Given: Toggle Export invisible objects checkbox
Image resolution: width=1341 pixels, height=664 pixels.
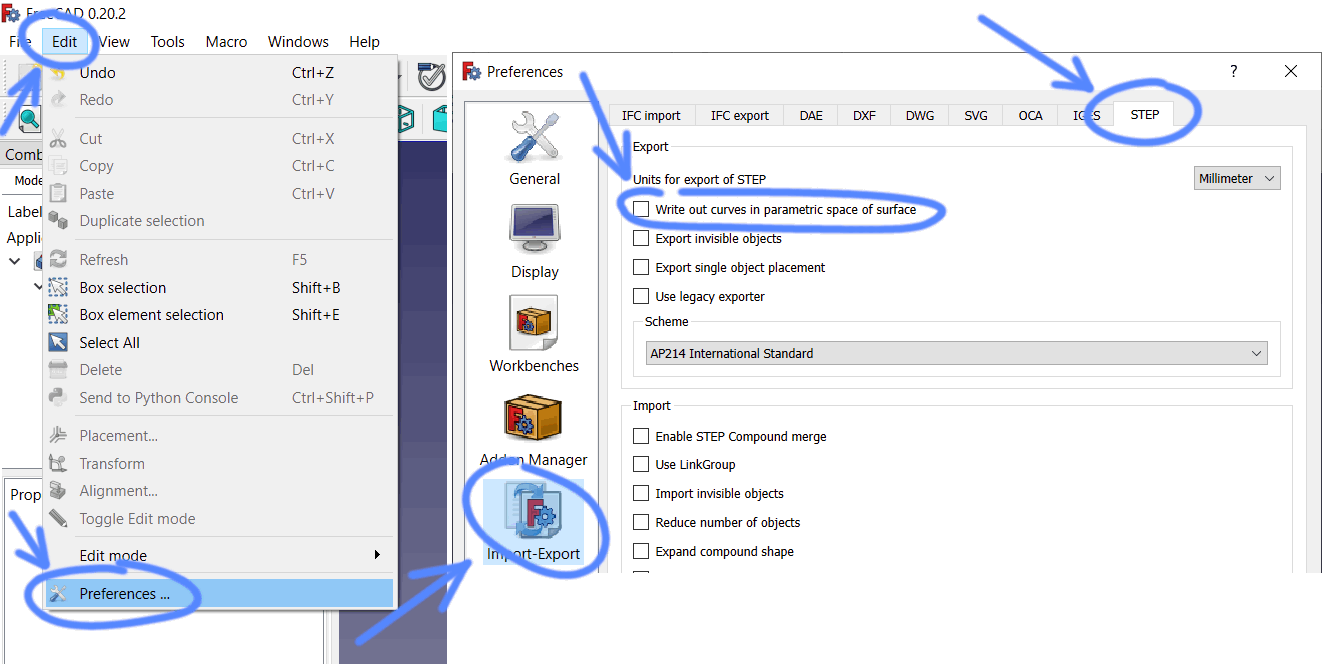Looking at the screenshot, I should click(641, 239).
